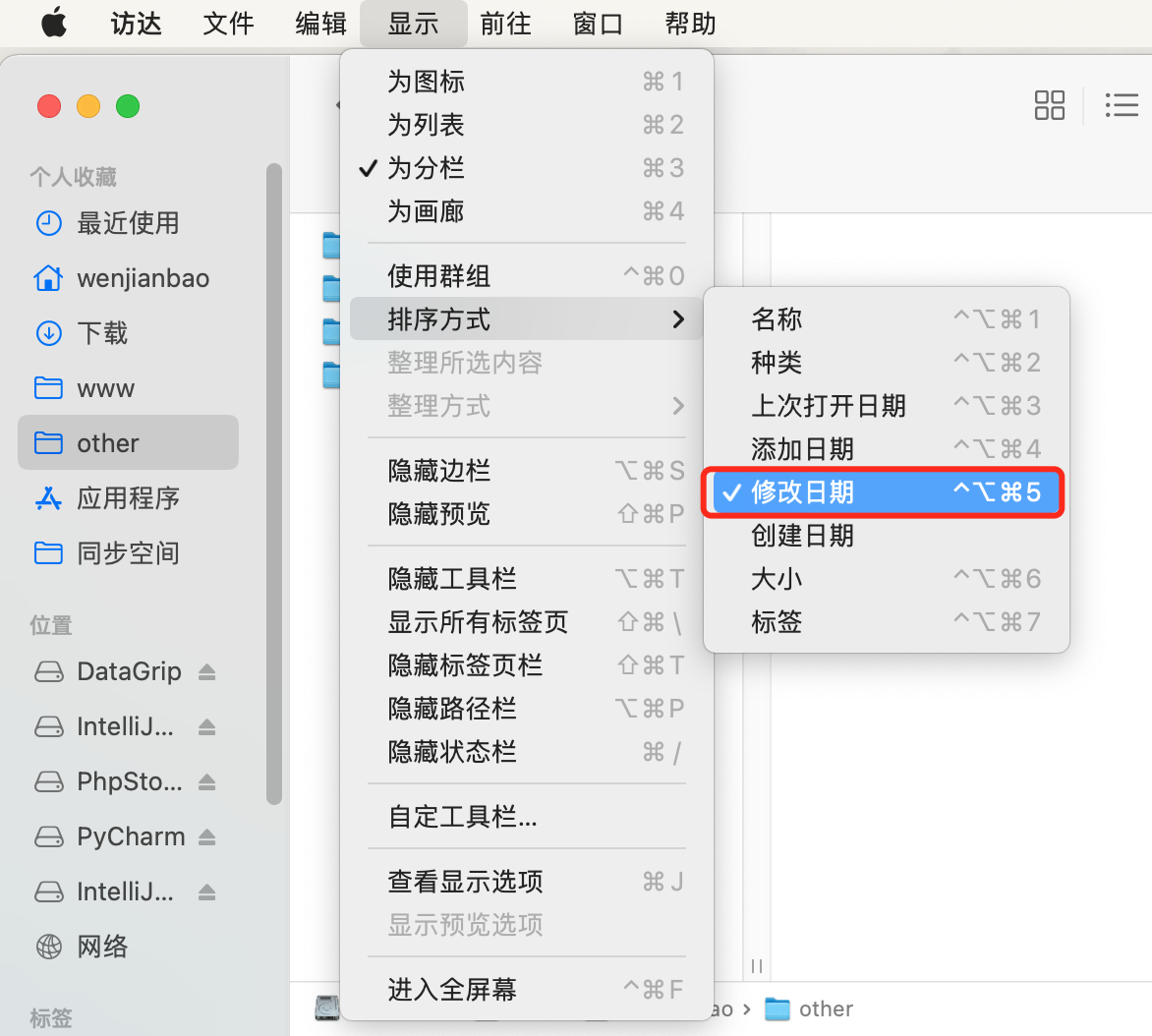Eject the DataGrip volume
1152x1036 pixels.
(206, 671)
